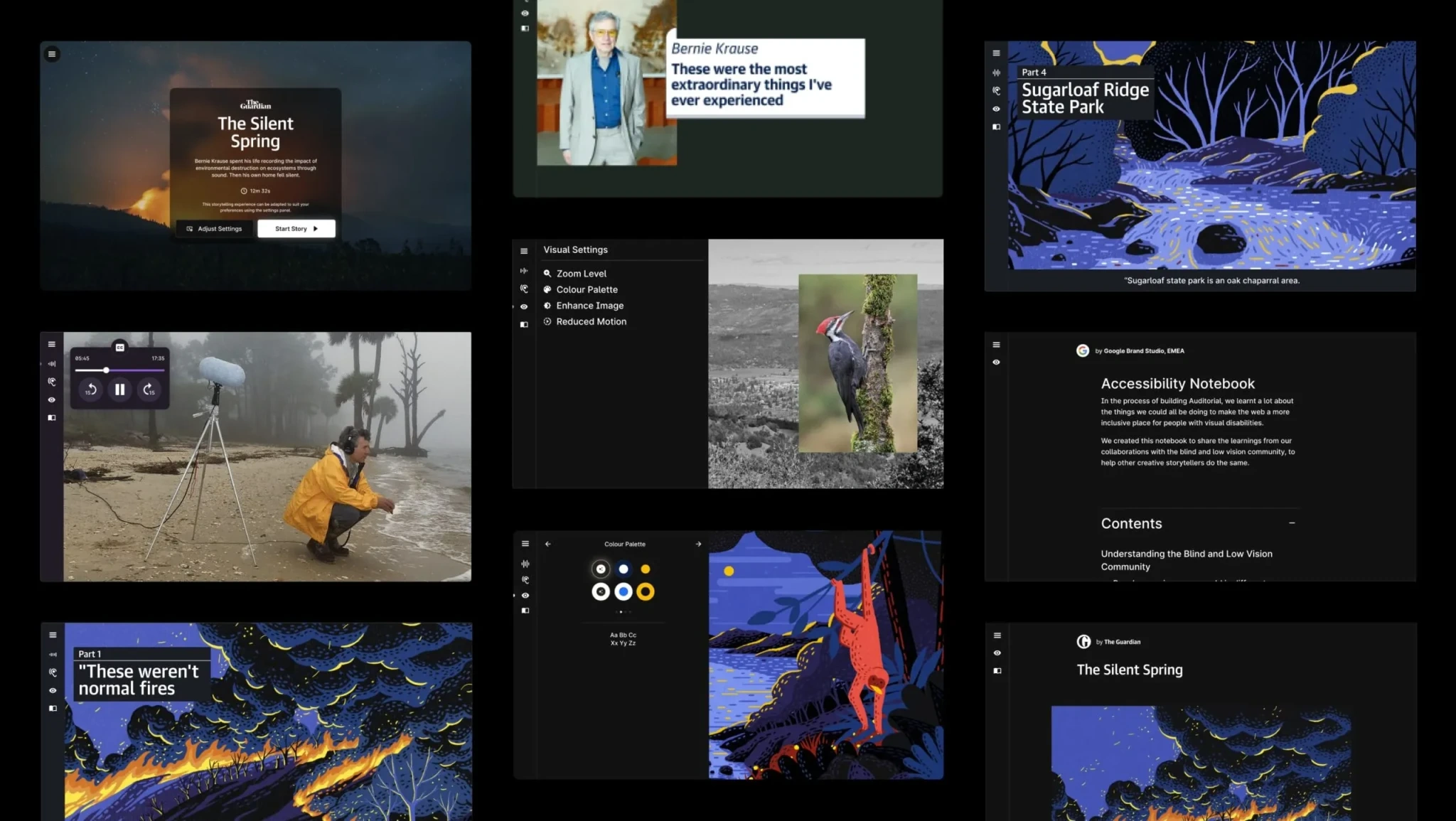1456x821 pixels.
Task: Open Zoom Level visual setting
Action: pyautogui.click(x=581, y=274)
